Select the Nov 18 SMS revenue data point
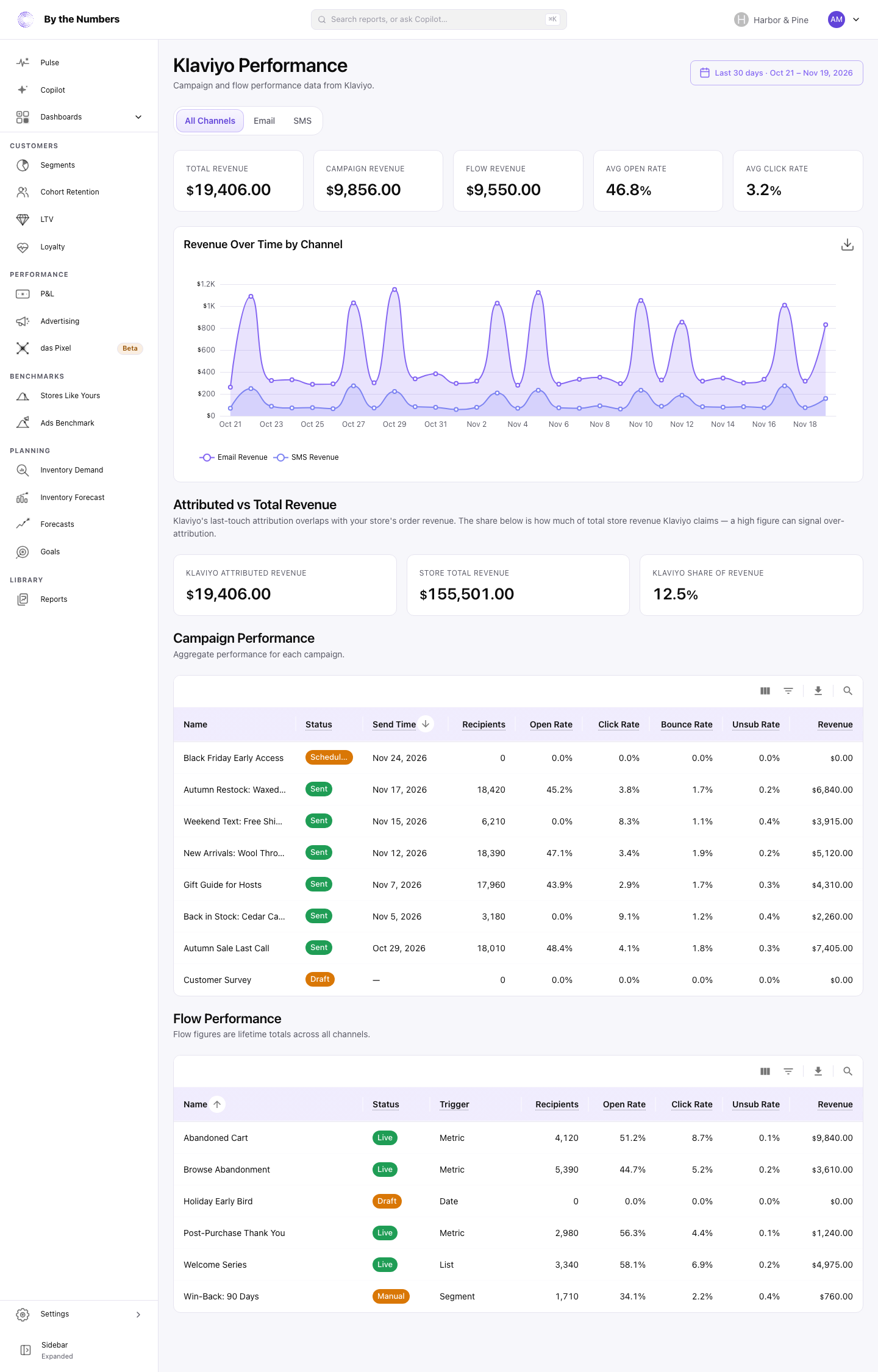Screen dimensions: 878x1372 805,407
